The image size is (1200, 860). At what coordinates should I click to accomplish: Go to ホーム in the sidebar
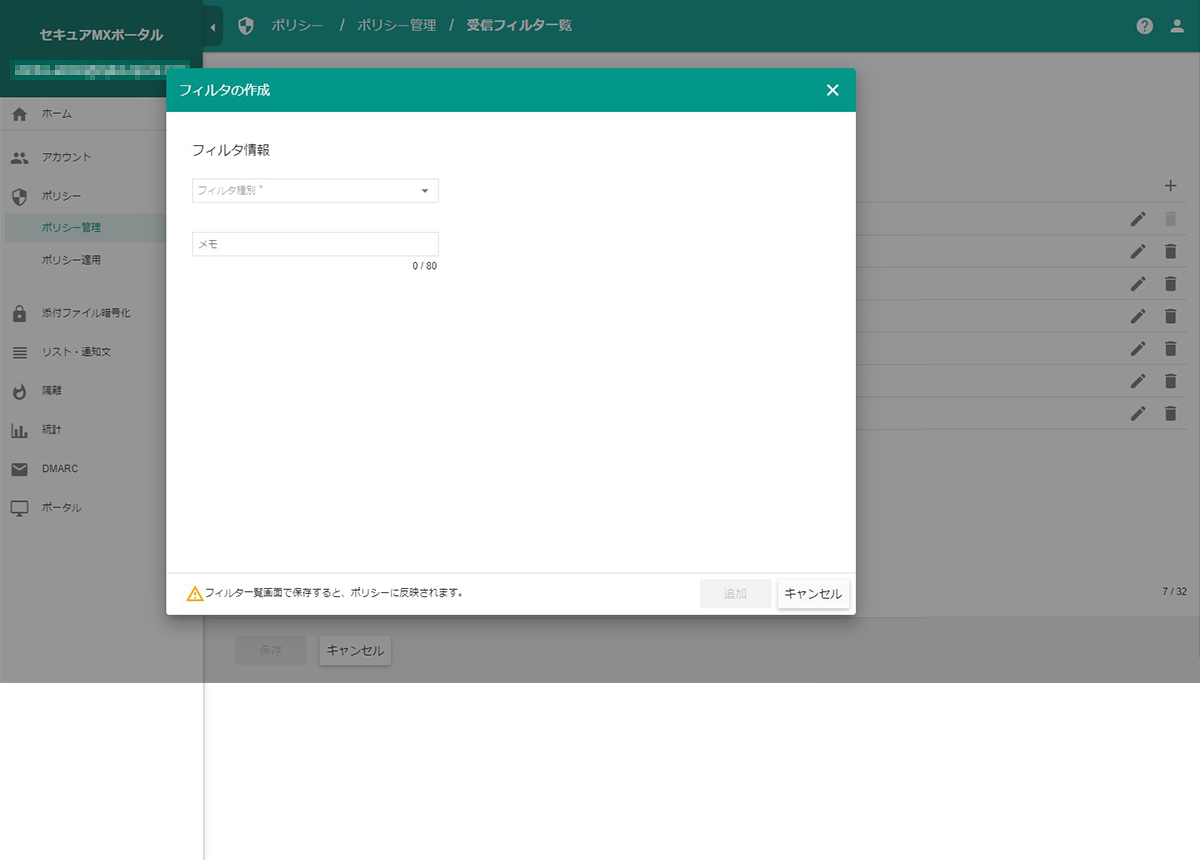coord(57,114)
